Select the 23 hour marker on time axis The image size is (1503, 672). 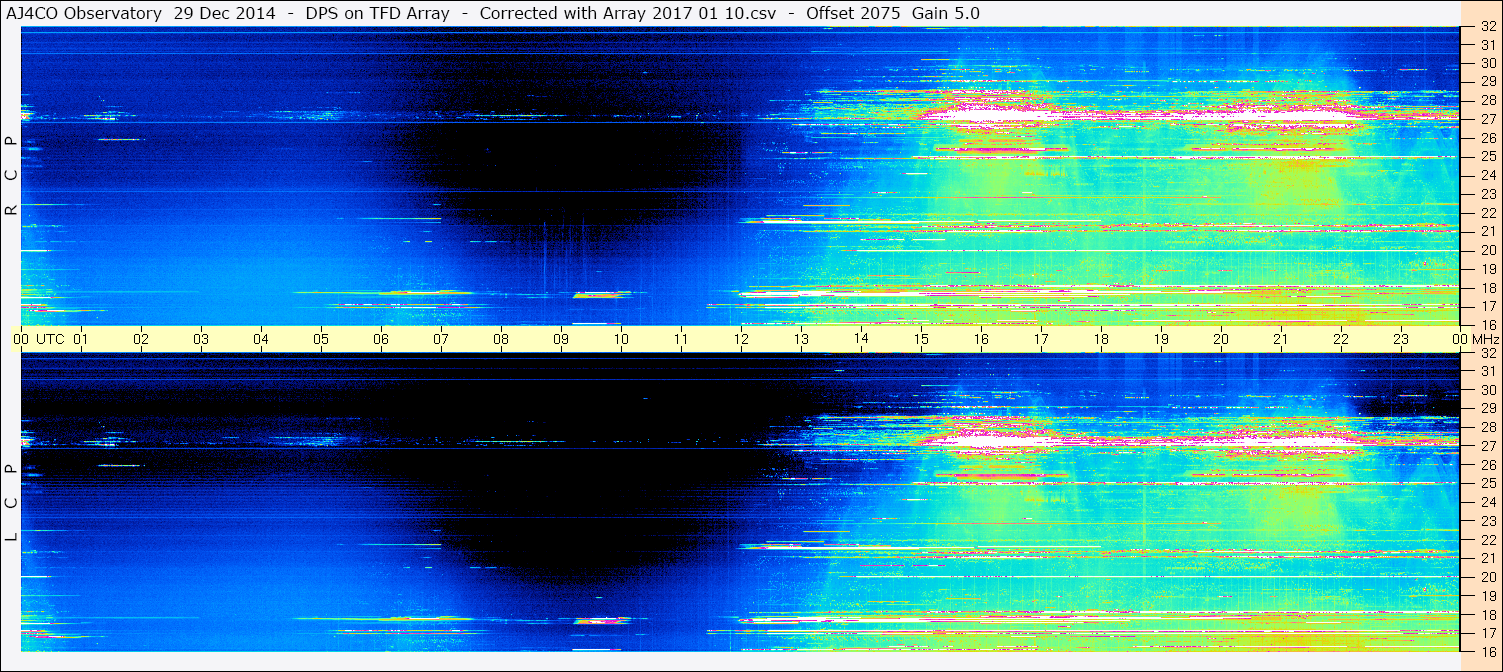click(1401, 339)
